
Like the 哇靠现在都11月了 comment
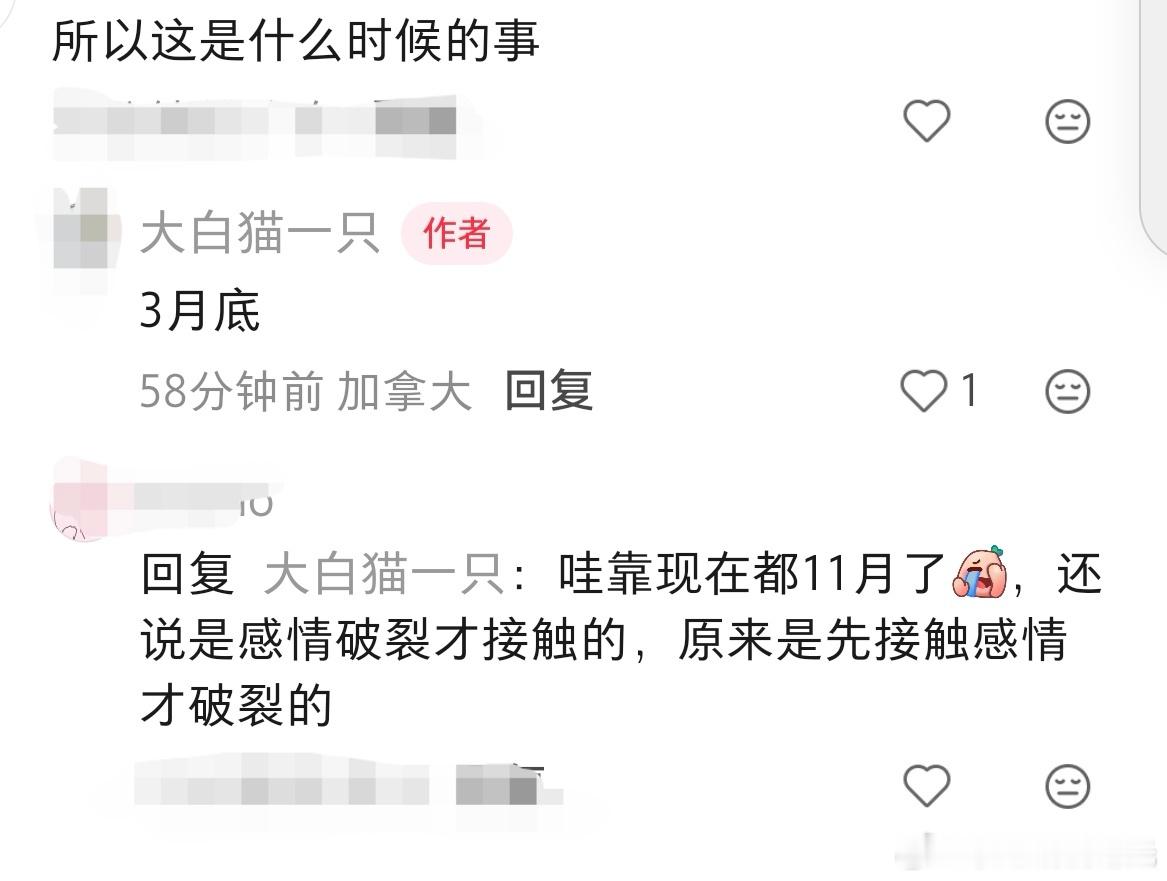927,786
